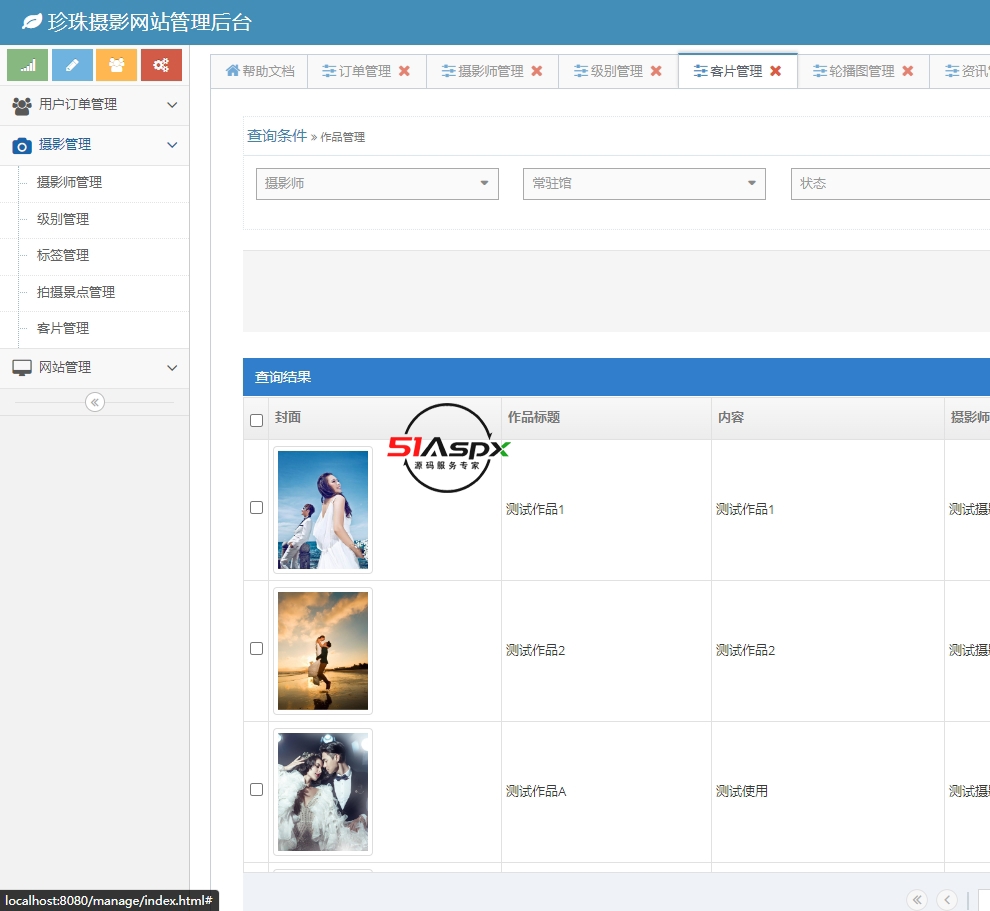990x911 pixels.
Task: Click the camera icon beside 摄影管理
Action: (22, 146)
